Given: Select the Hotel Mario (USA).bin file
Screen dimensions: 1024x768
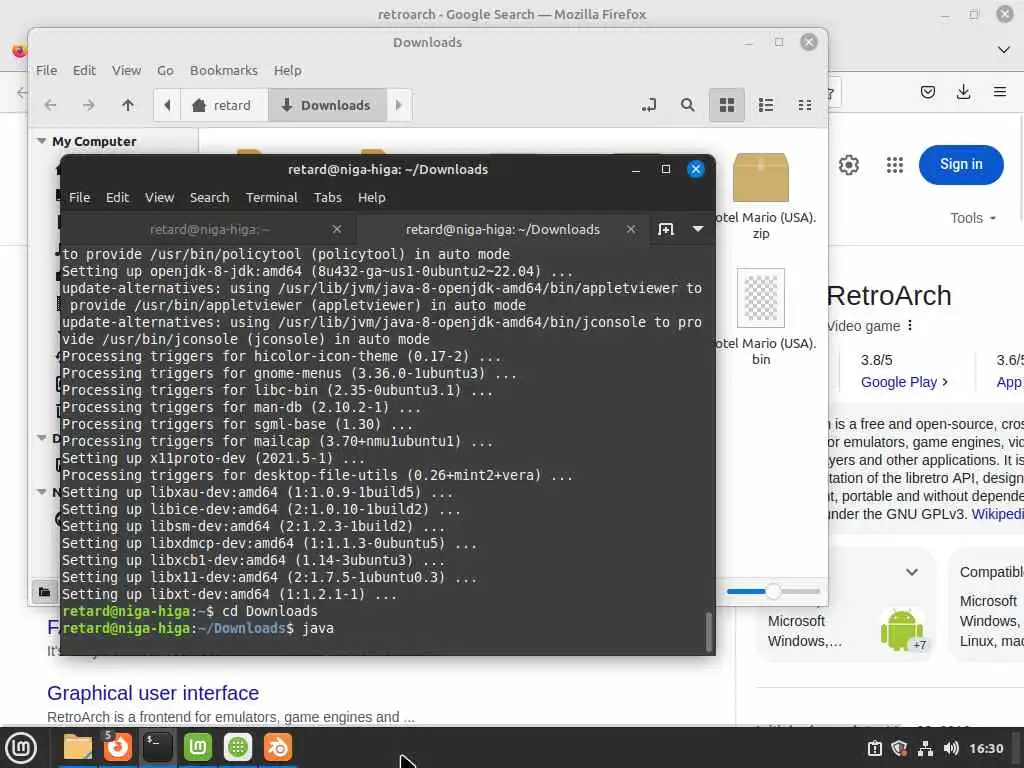Looking at the screenshot, I should pos(761,317).
